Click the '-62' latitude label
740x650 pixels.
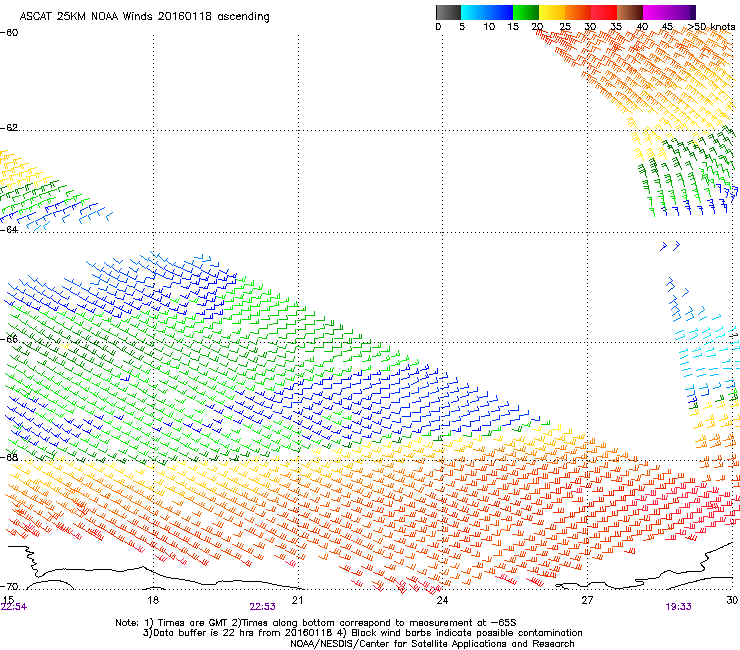9,128
